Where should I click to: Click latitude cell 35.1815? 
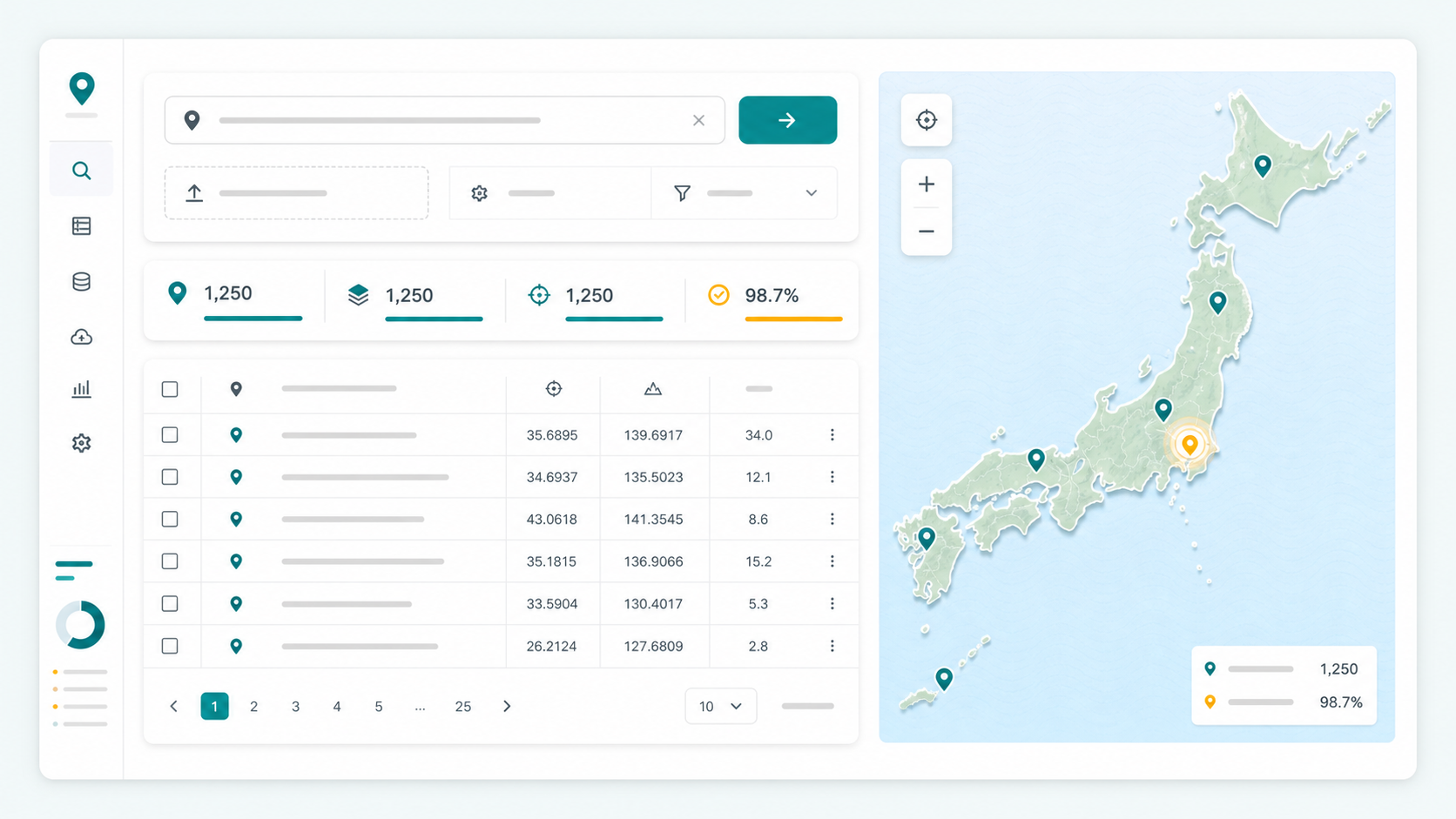[551, 561]
